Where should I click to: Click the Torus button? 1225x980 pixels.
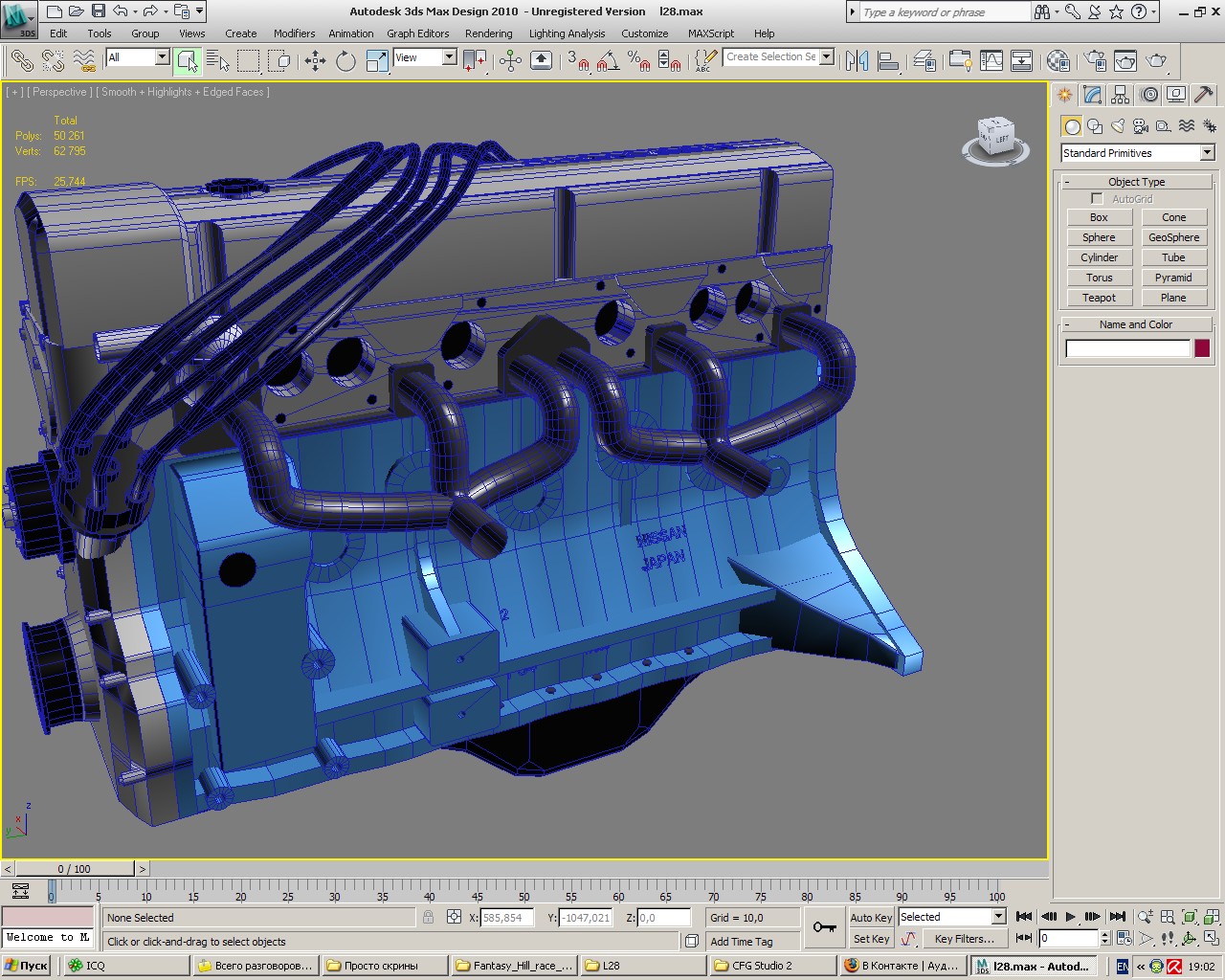pyautogui.click(x=1099, y=278)
